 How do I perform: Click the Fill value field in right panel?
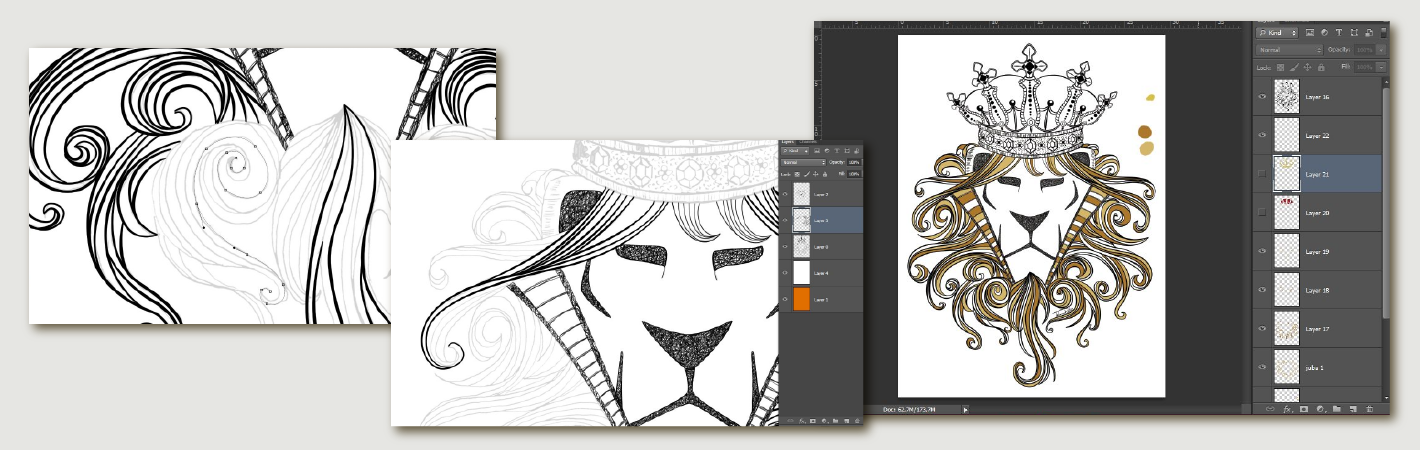tap(1364, 67)
